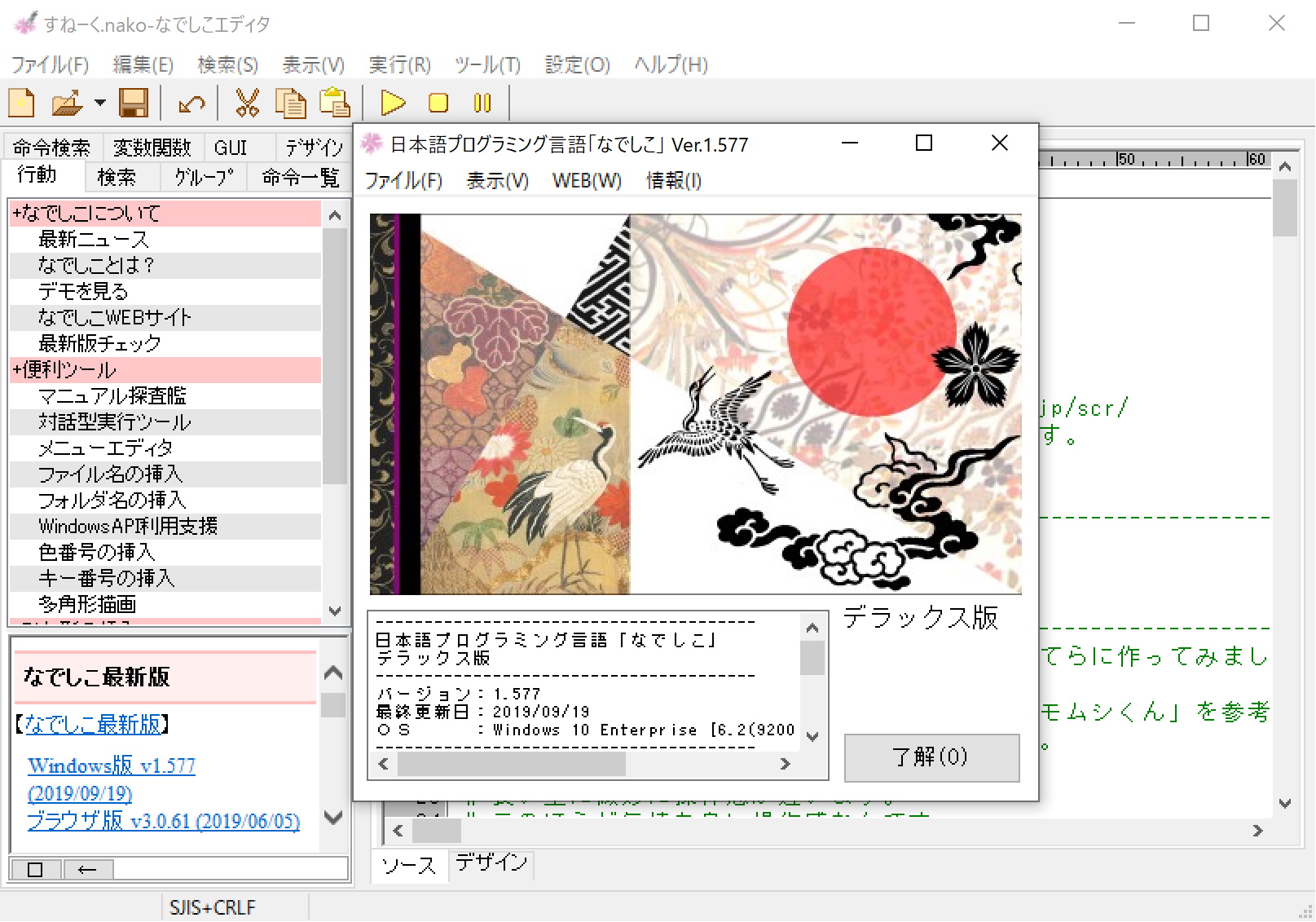Select 色番号の挿入 list item
1316x922 pixels.
tap(165, 552)
